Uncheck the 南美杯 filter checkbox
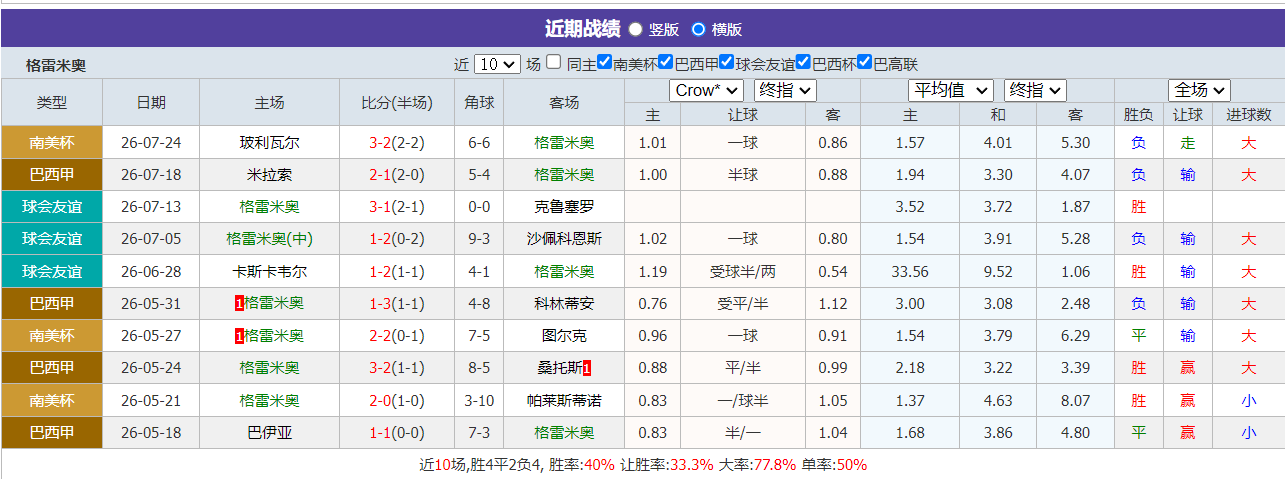1285x479 pixels. (604, 62)
